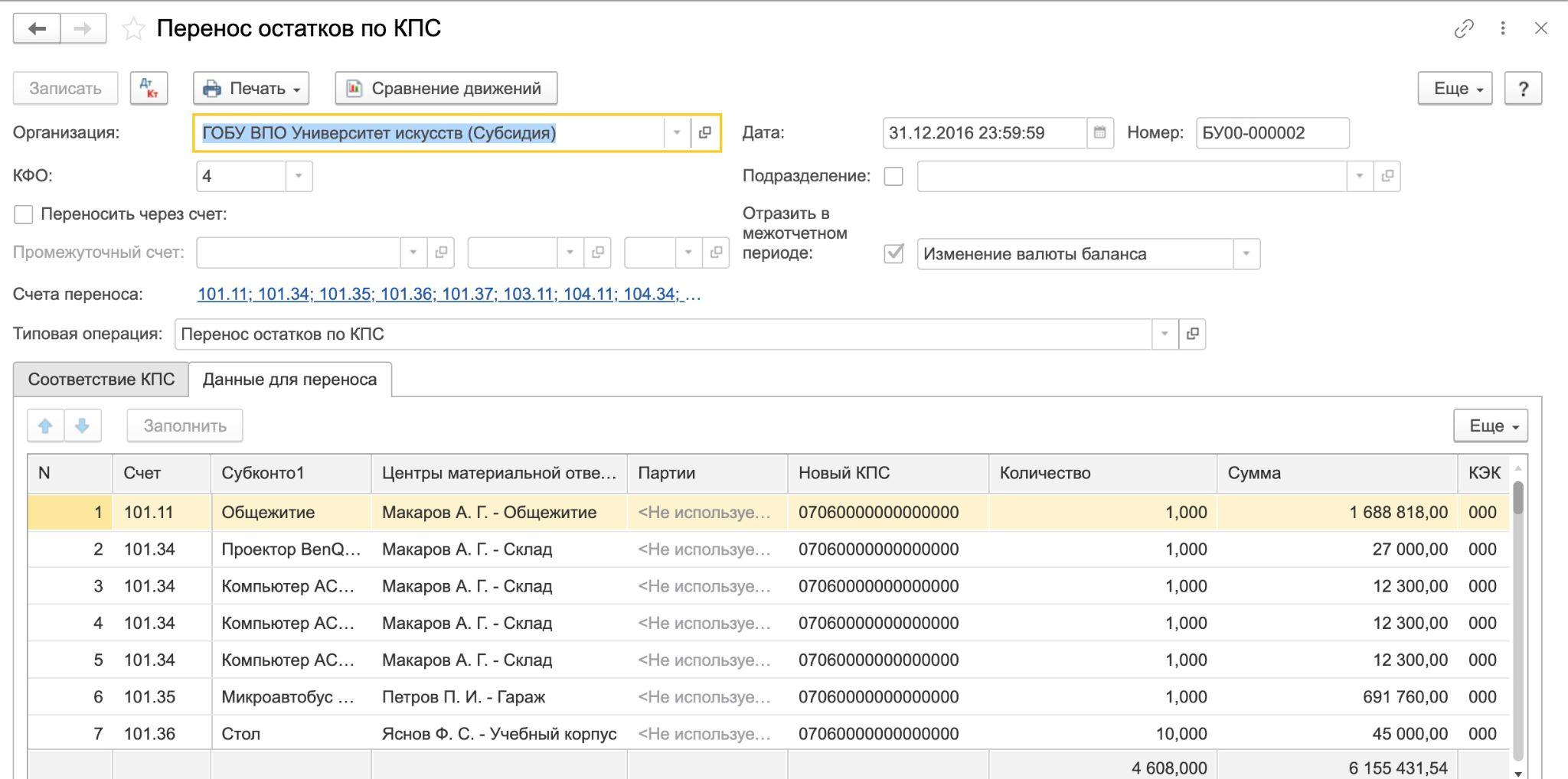This screenshot has height=779, width=1568.
Task: Open the Подразделение dropdown arrow
Action: 1360,176
